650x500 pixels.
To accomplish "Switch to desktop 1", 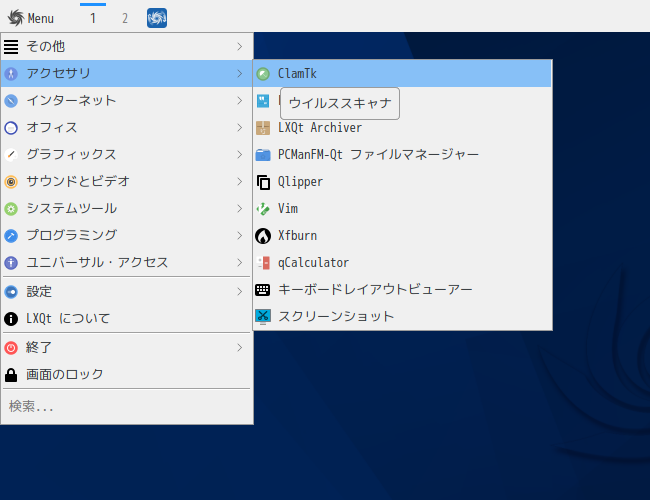I will tap(93, 18).
